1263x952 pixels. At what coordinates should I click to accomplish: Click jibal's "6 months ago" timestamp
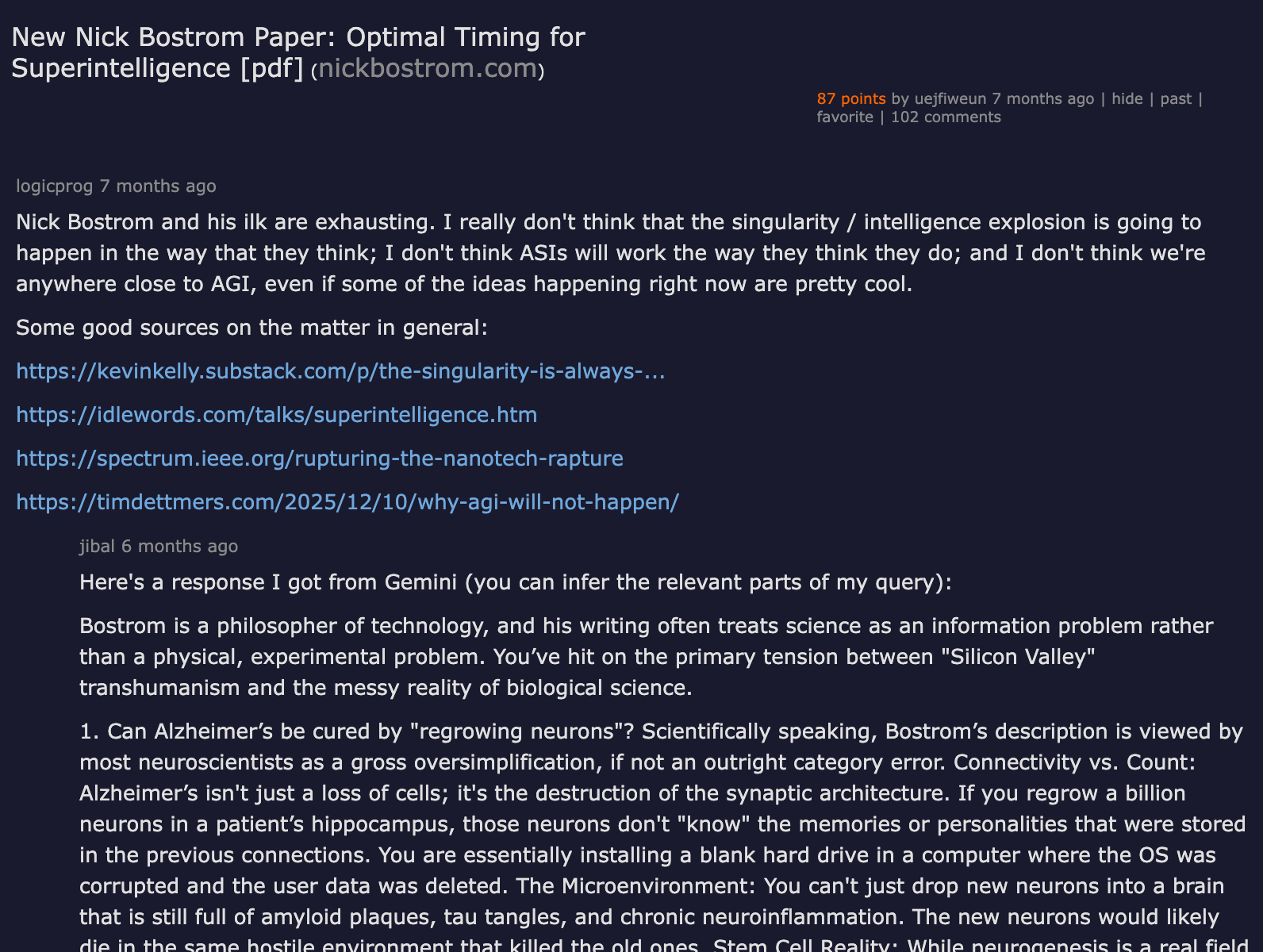coord(179,546)
